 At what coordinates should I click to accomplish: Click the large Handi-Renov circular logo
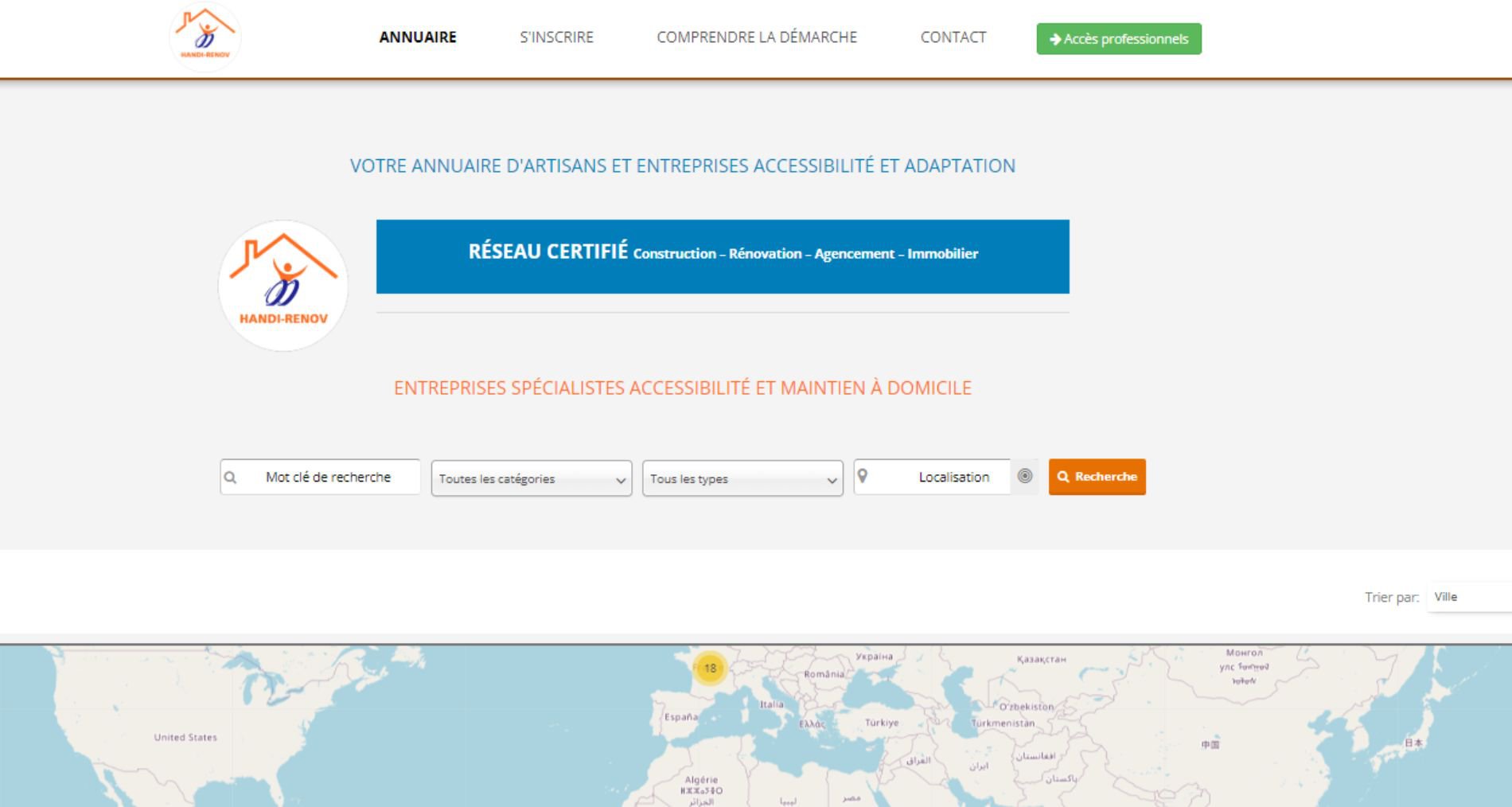pos(283,286)
